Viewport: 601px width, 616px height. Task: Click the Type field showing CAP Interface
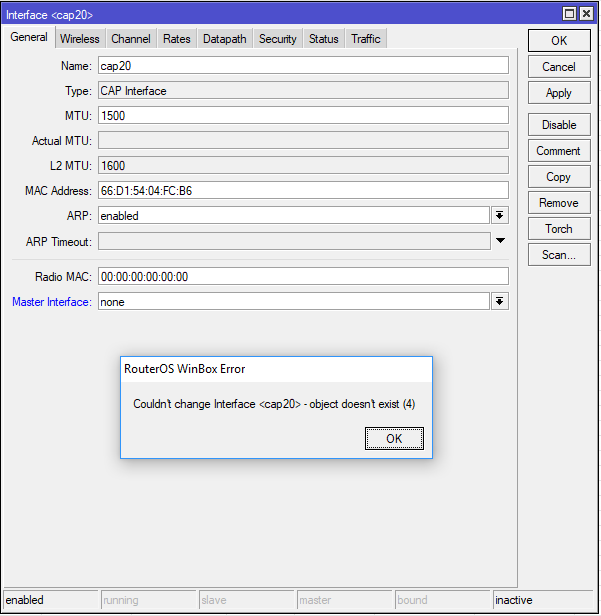click(303, 90)
